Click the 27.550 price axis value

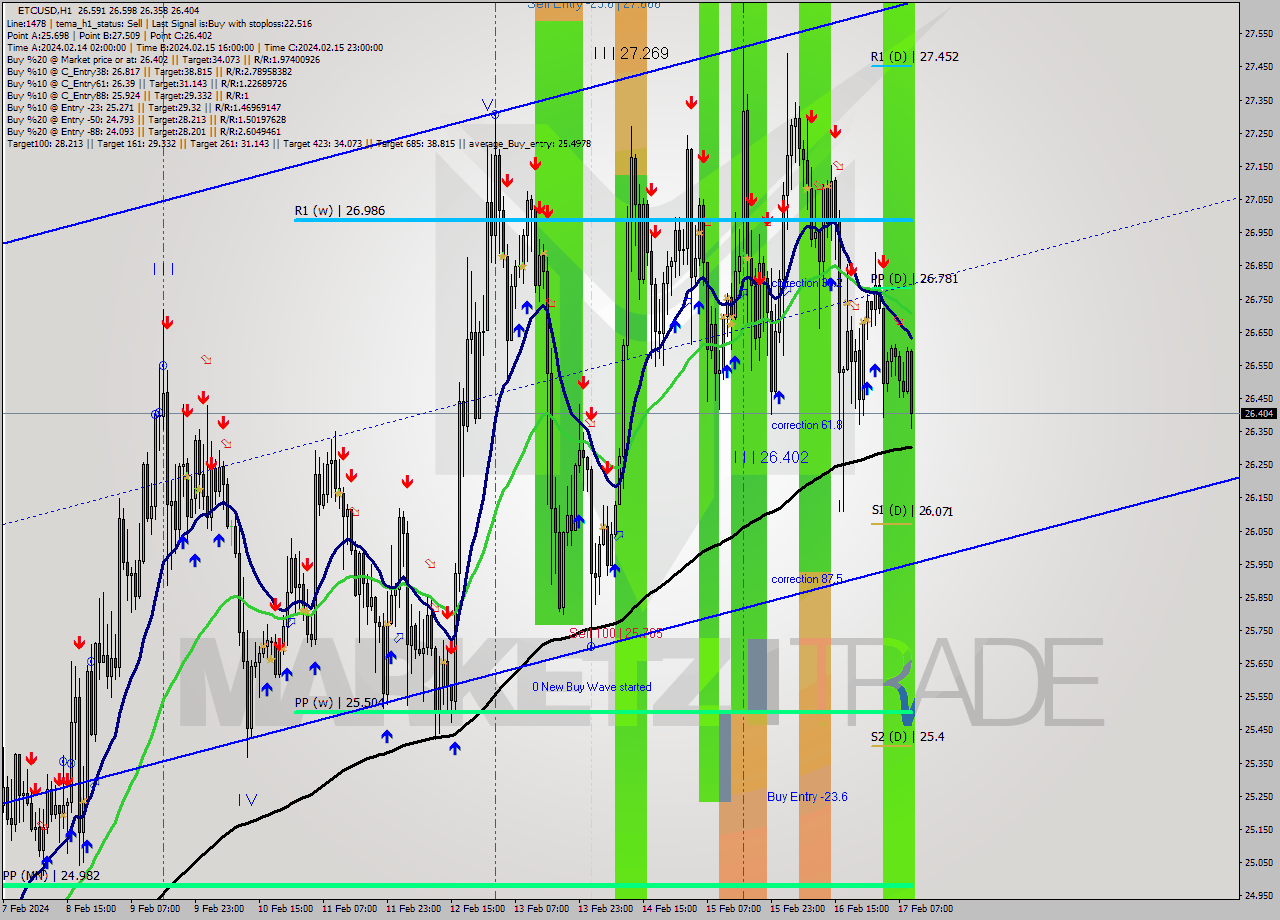click(1258, 34)
